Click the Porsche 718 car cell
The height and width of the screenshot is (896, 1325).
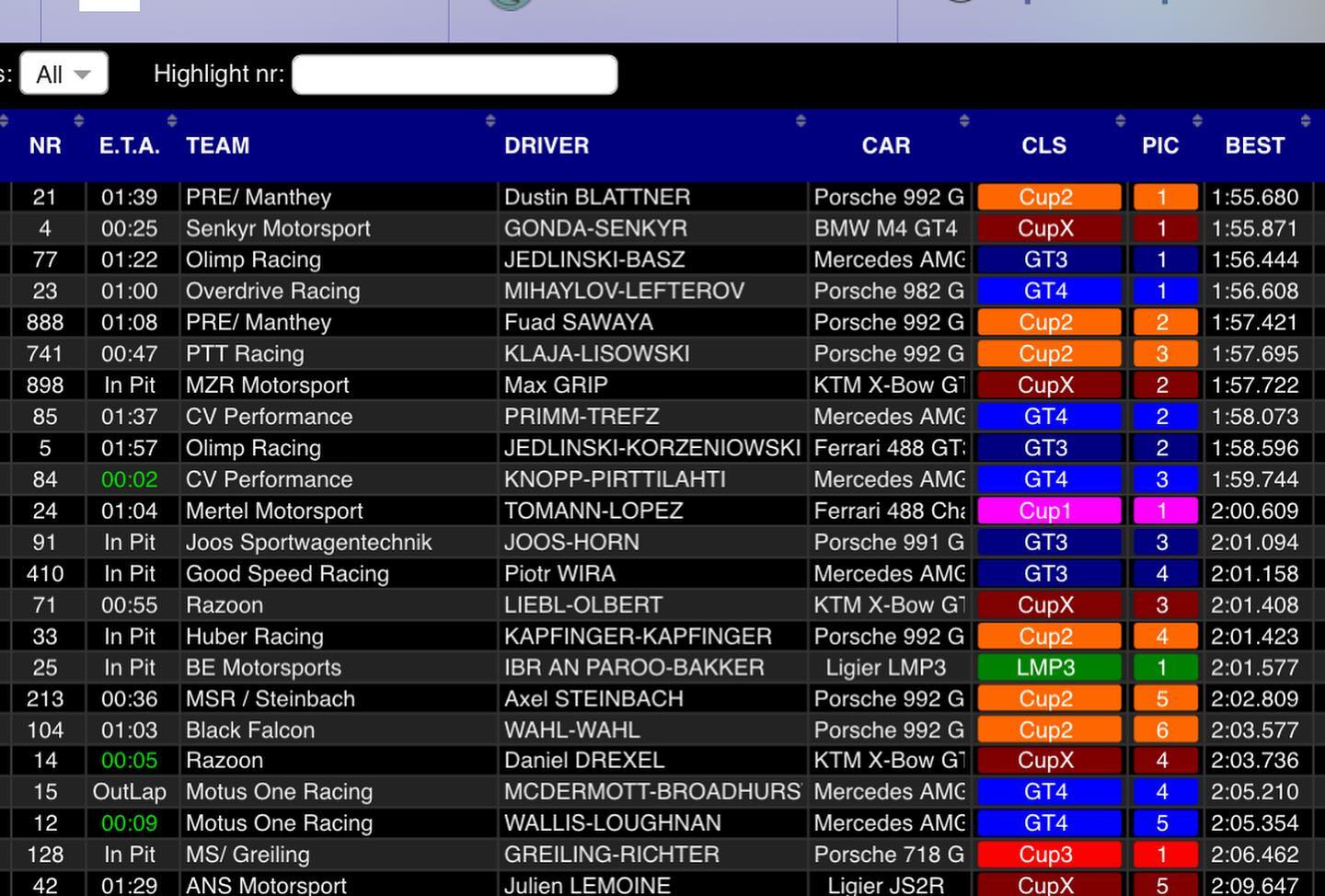click(x=889, y=854)
